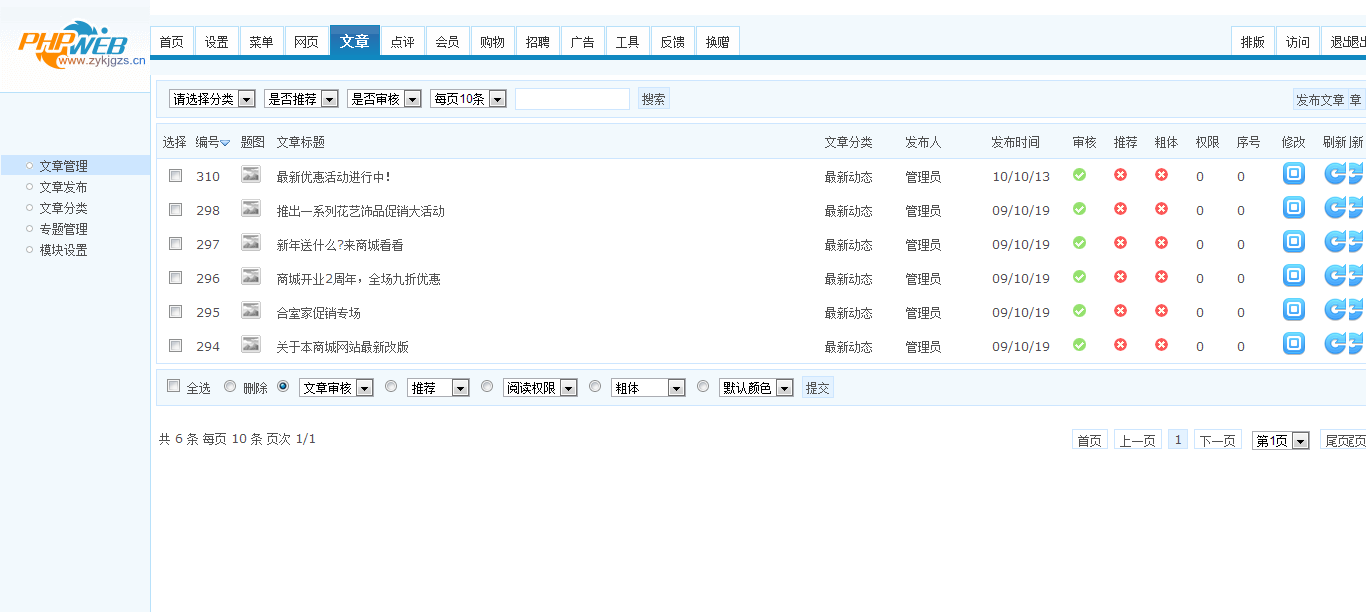Toggle green 审核 check for article 297
Viewport: 1366px width, 612px height.
coord(1080,243)
